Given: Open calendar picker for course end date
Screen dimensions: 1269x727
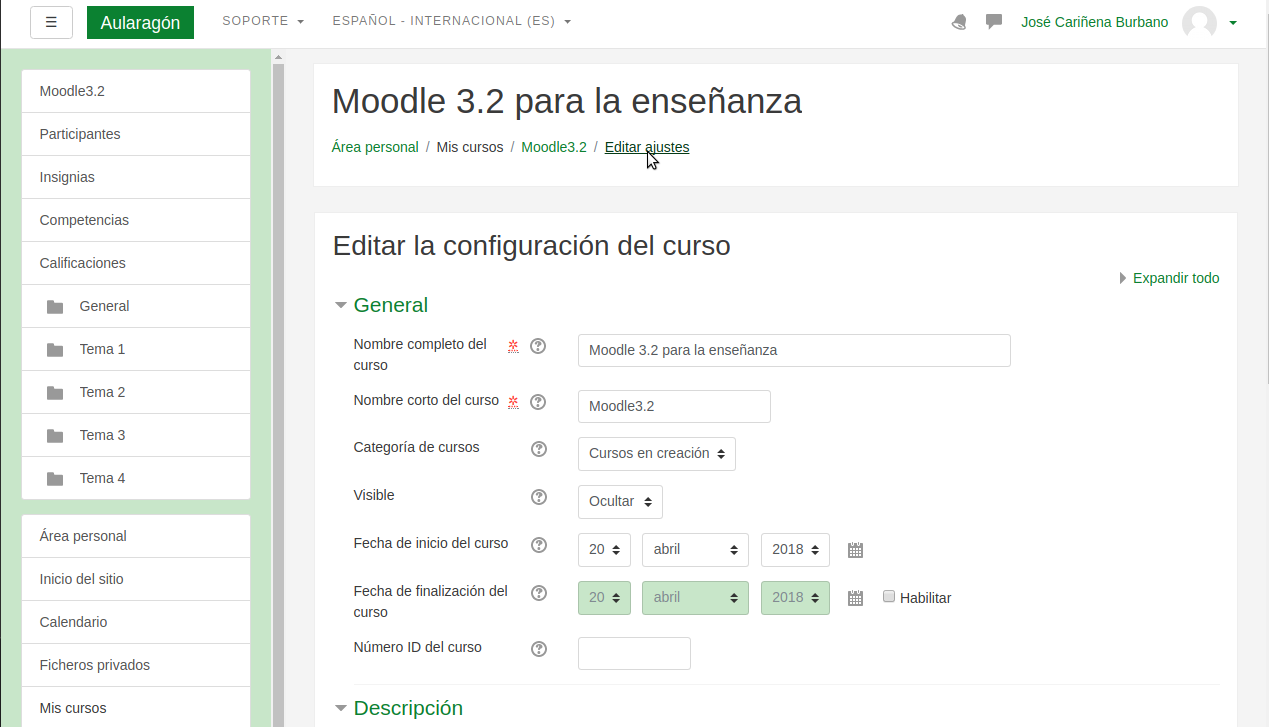Looking at the screenshot, I should [855, 598].
